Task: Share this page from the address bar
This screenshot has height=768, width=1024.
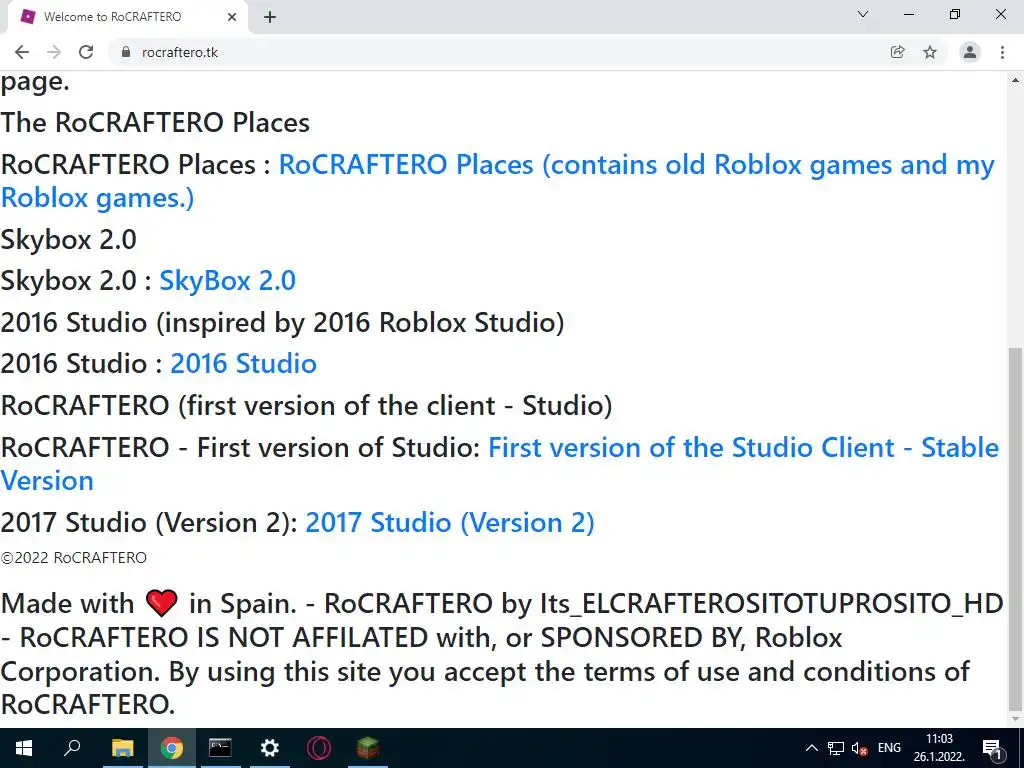Action: 897,52
